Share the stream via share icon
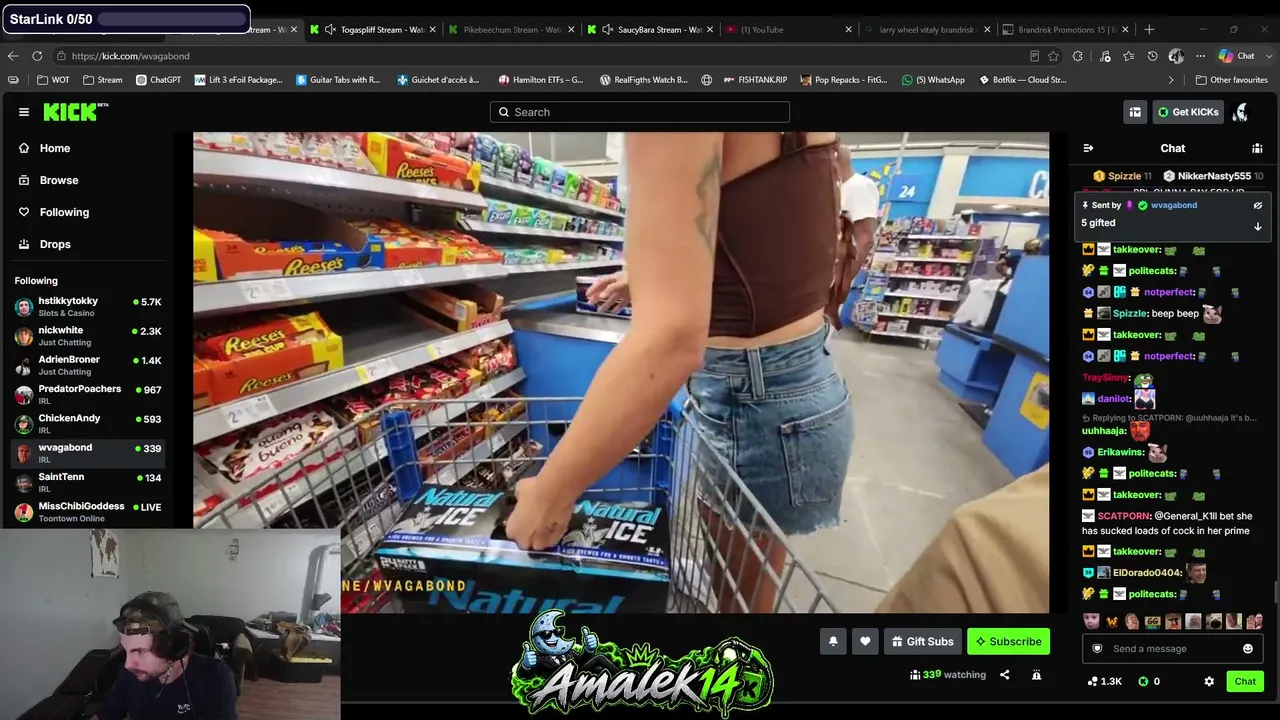Screen dimensions: 1280x720 click(1004, 675)
